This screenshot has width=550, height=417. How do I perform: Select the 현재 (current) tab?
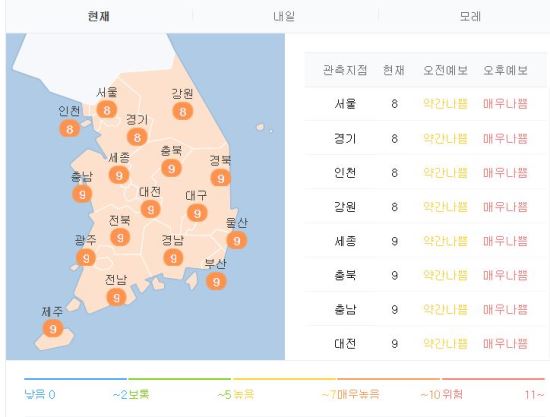99,16
